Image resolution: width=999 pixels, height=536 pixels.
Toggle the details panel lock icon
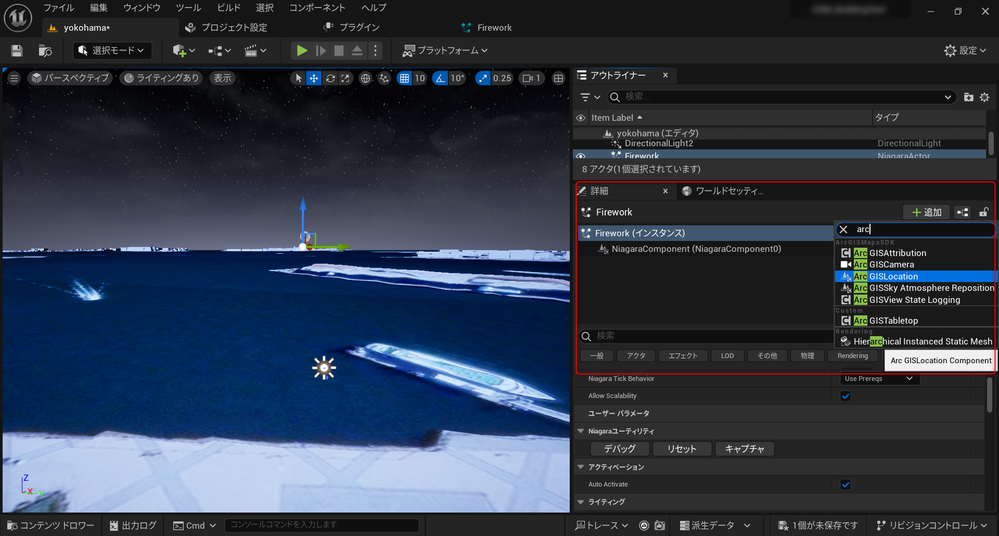click(x=984, y=212)
